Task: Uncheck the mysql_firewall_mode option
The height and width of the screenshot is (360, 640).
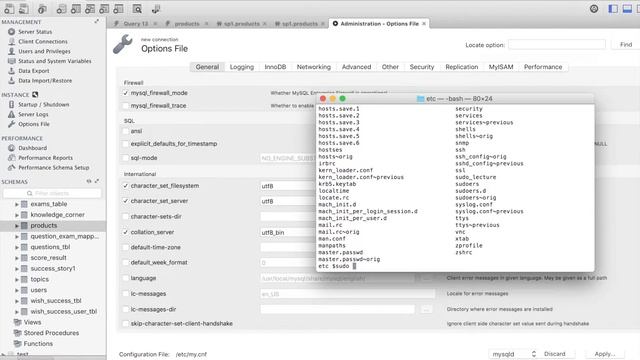Action: (x=126, y=93)
